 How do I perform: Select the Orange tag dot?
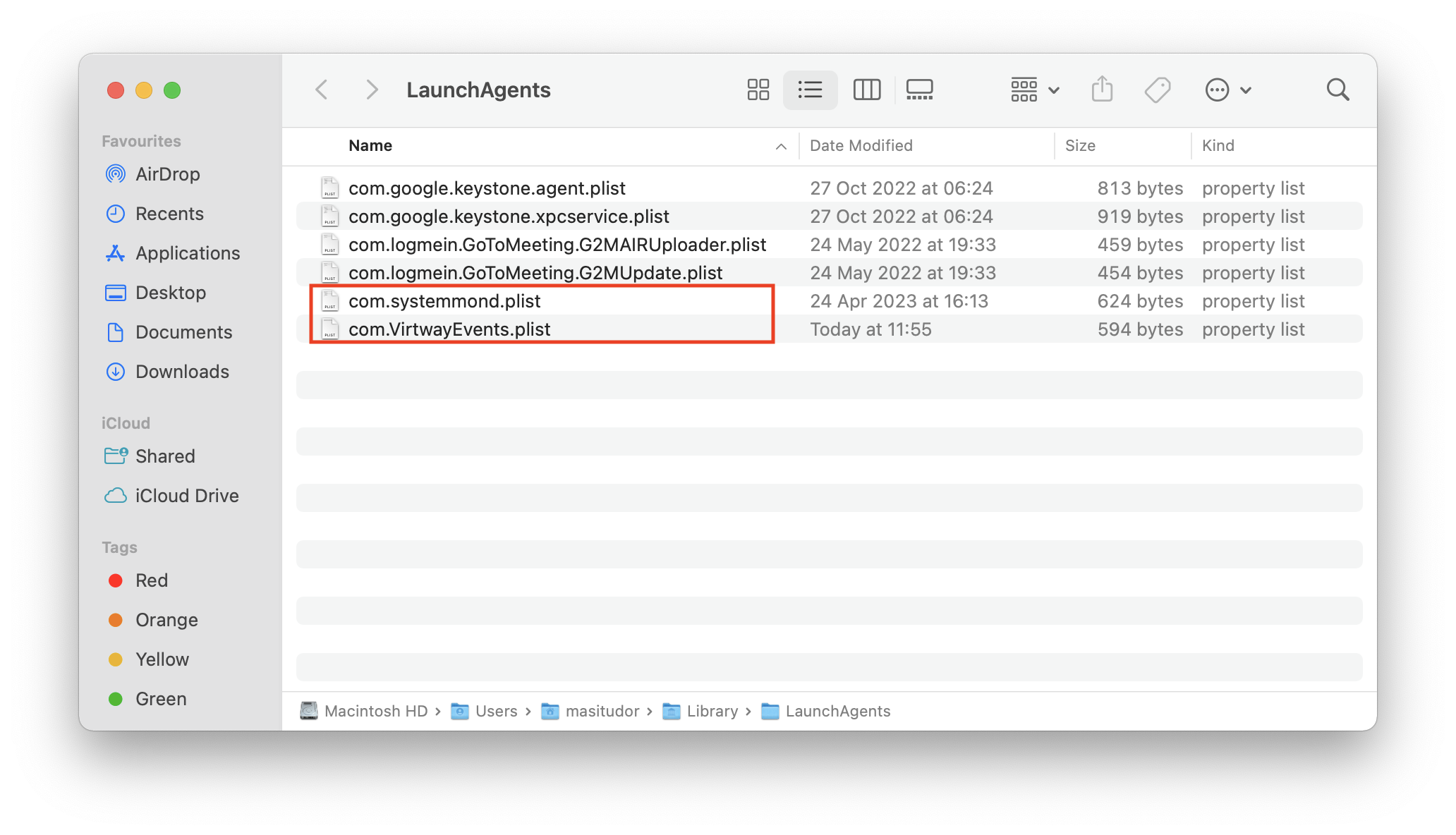(116, 620)
